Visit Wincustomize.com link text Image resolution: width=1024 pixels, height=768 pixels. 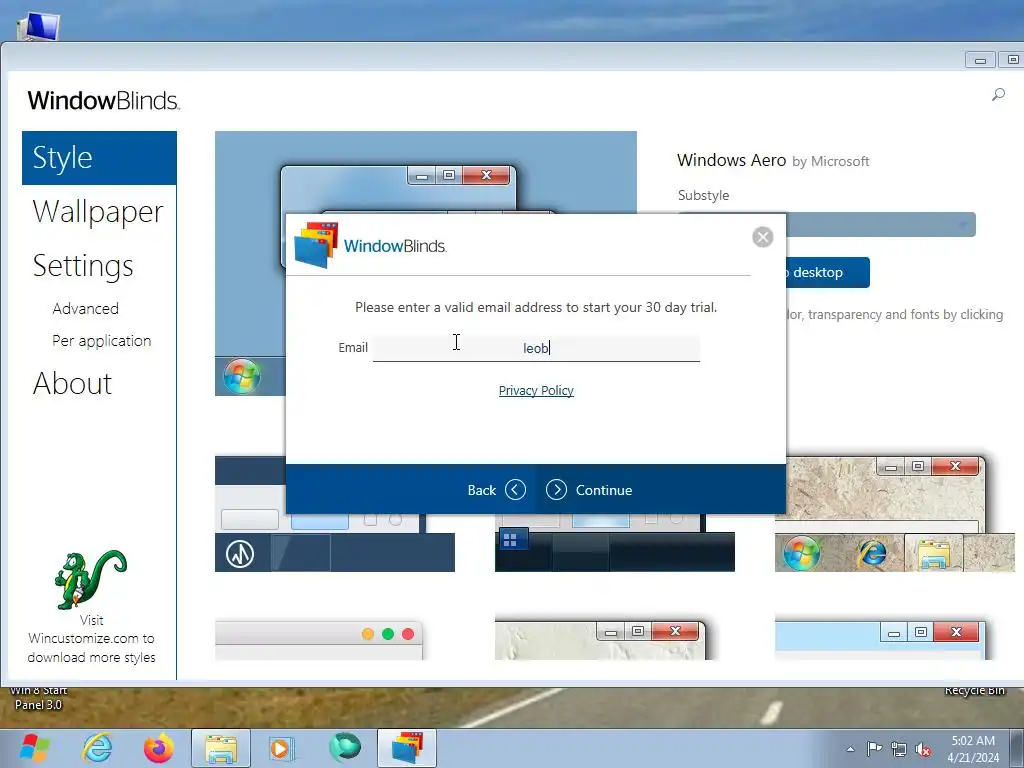coord(91,639)
